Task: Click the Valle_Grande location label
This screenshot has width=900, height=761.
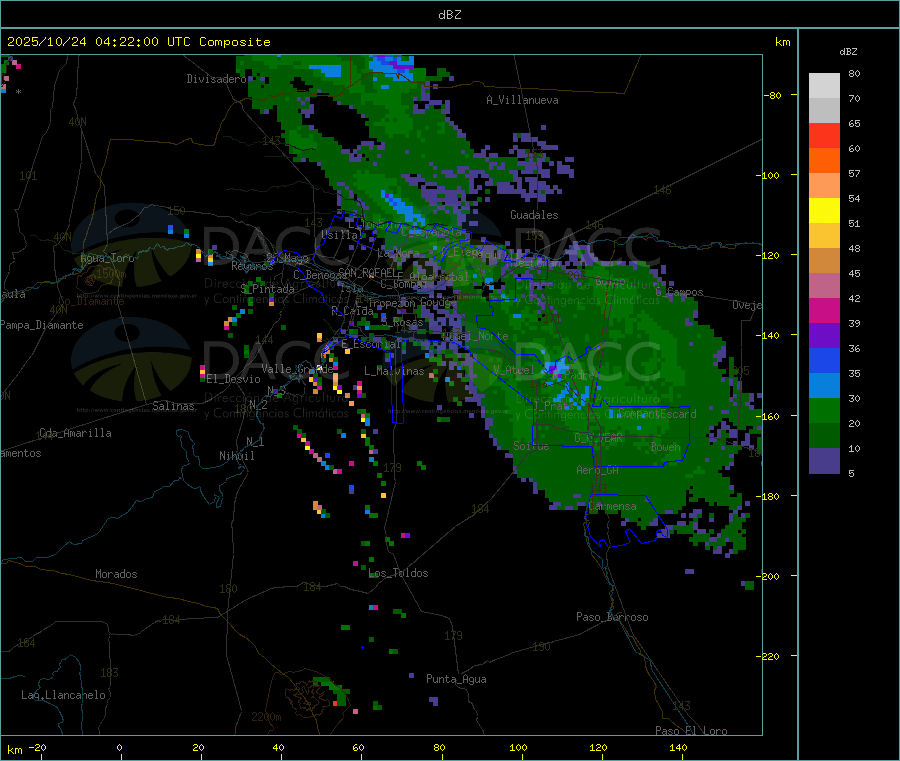Action: [297, 368]
